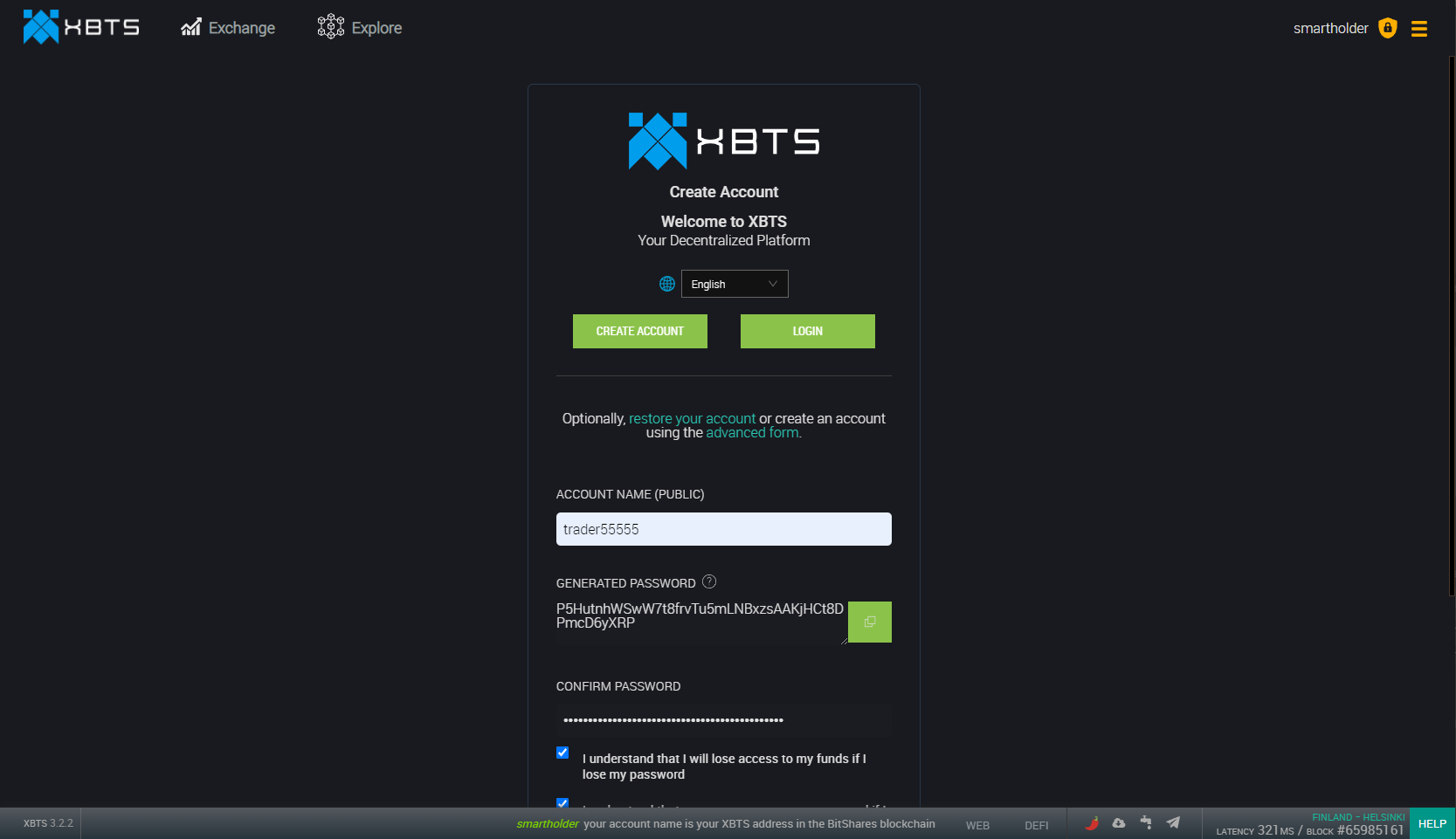Click the FINLAND - HELSINKI node label

1358,817
